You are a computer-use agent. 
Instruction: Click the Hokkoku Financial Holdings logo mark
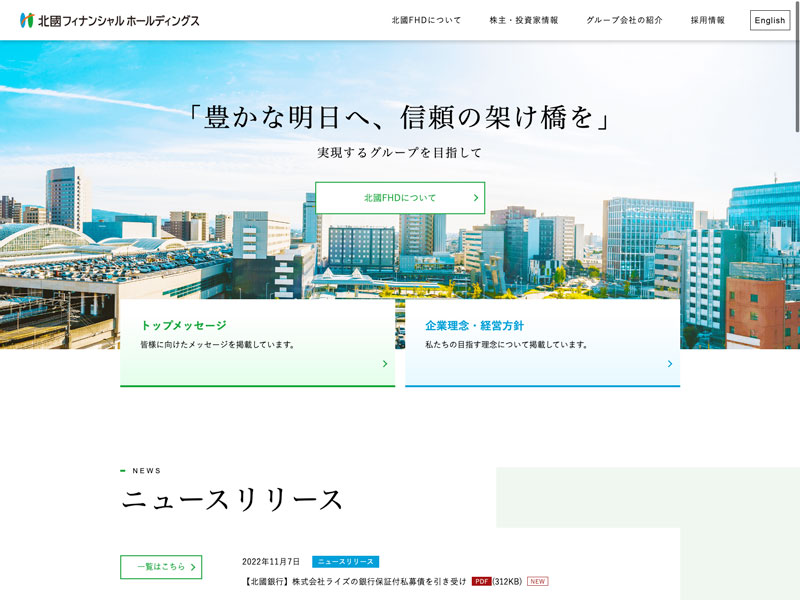tap(27, 20)
